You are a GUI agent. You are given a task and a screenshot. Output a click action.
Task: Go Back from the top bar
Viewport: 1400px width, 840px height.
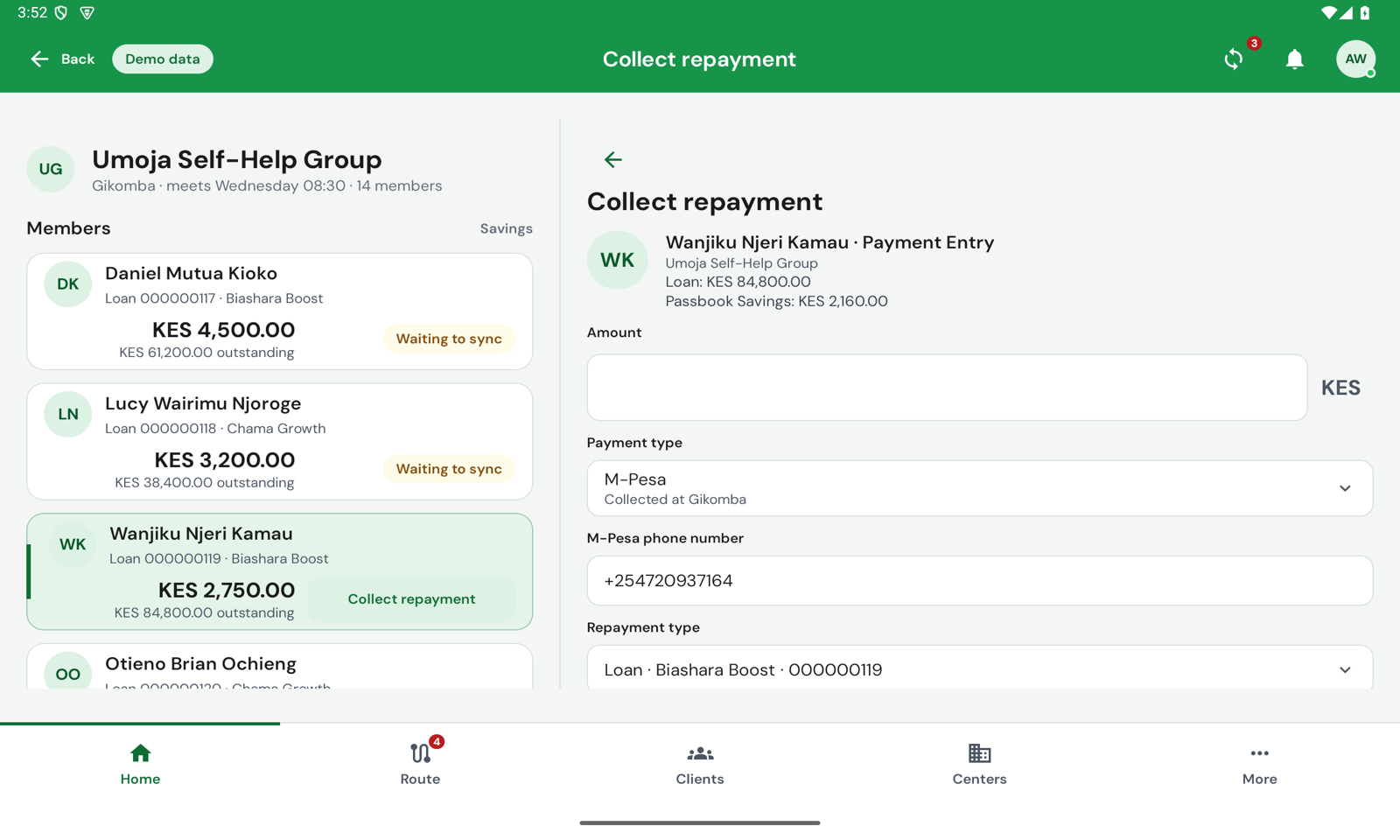(62, 59)
